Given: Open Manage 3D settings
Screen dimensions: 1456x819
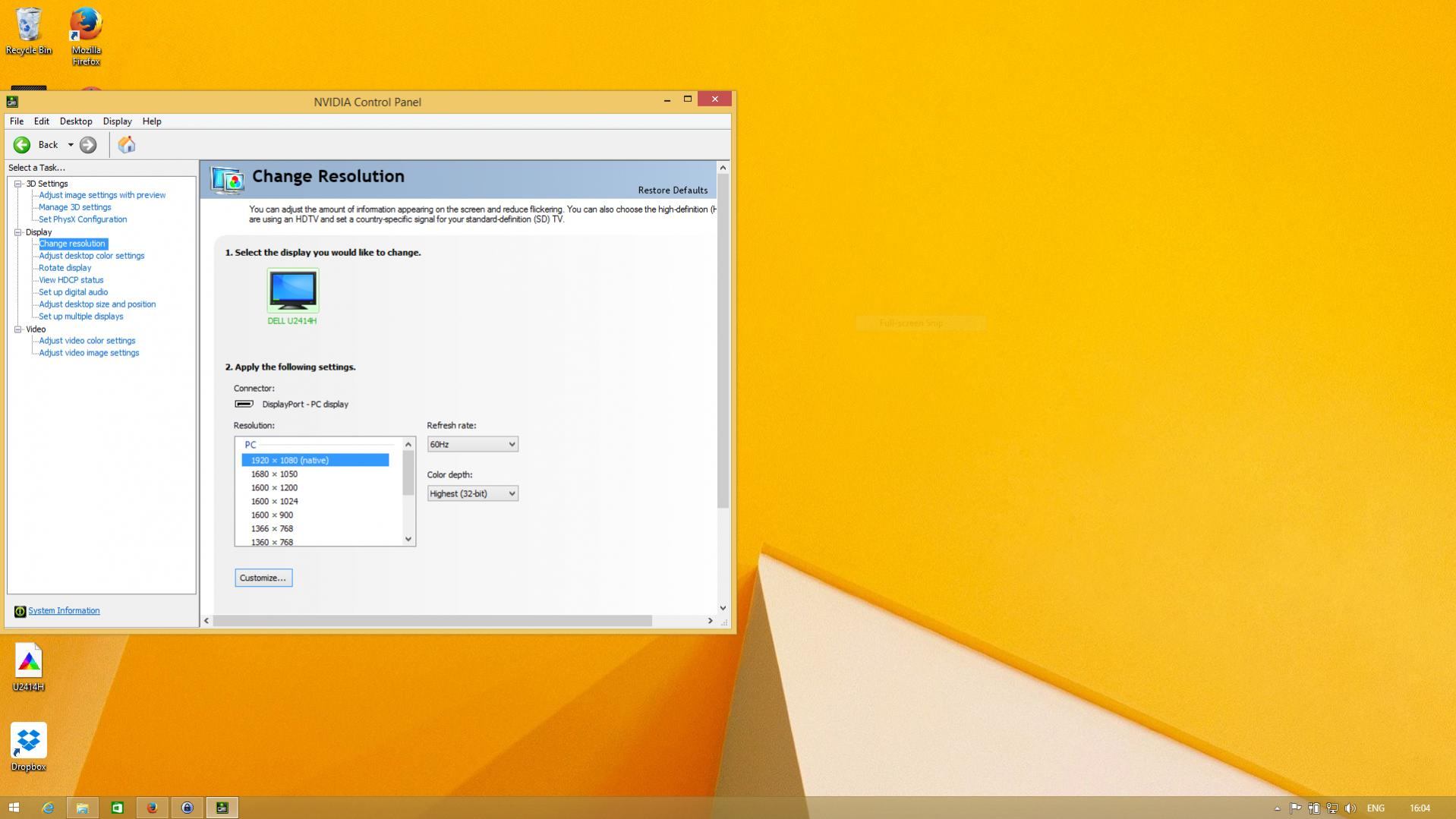Looking at the screenshot, I should coord(75,207).
